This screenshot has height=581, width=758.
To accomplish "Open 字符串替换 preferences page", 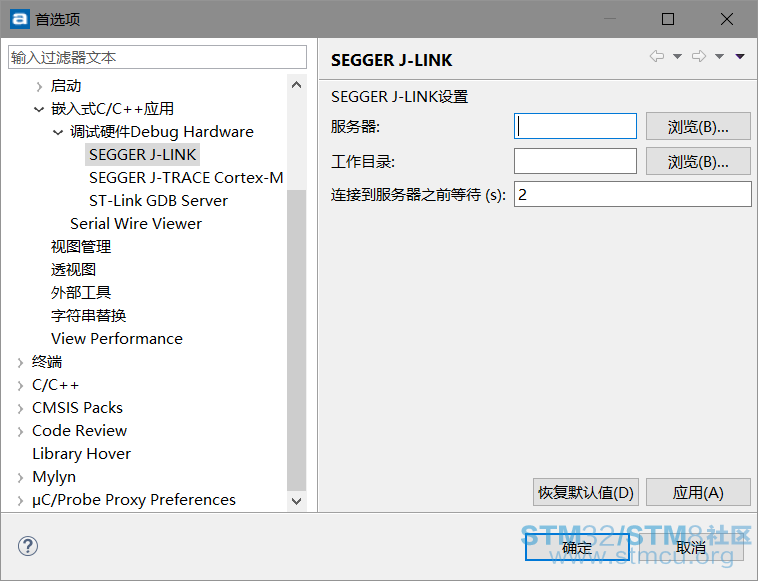I will [88, 316].
